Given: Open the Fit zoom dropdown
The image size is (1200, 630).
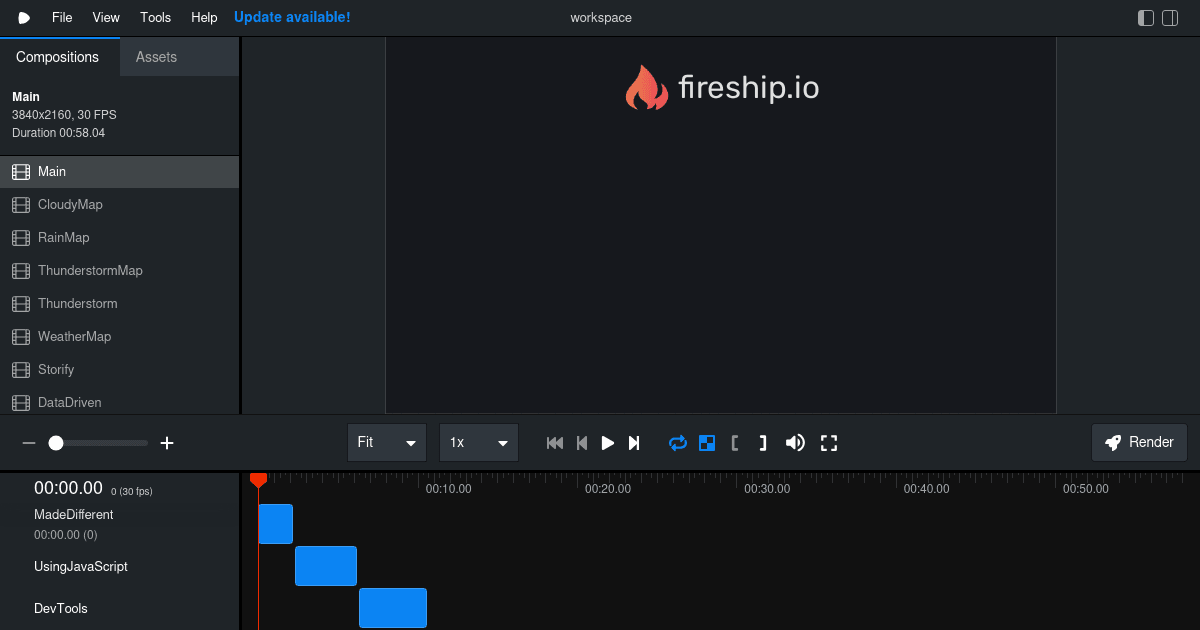Looking at the screenshot, I should click(387, 442).
